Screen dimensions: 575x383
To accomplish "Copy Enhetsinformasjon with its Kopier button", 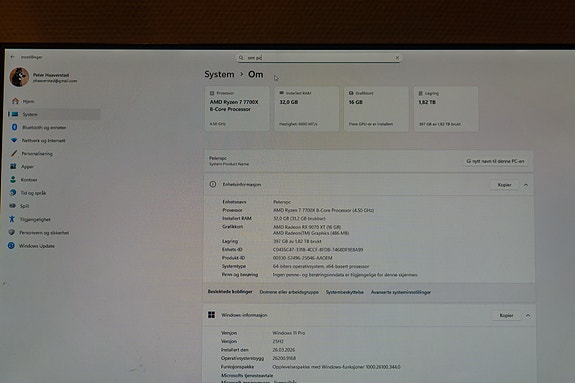I will tap(504, 185).
